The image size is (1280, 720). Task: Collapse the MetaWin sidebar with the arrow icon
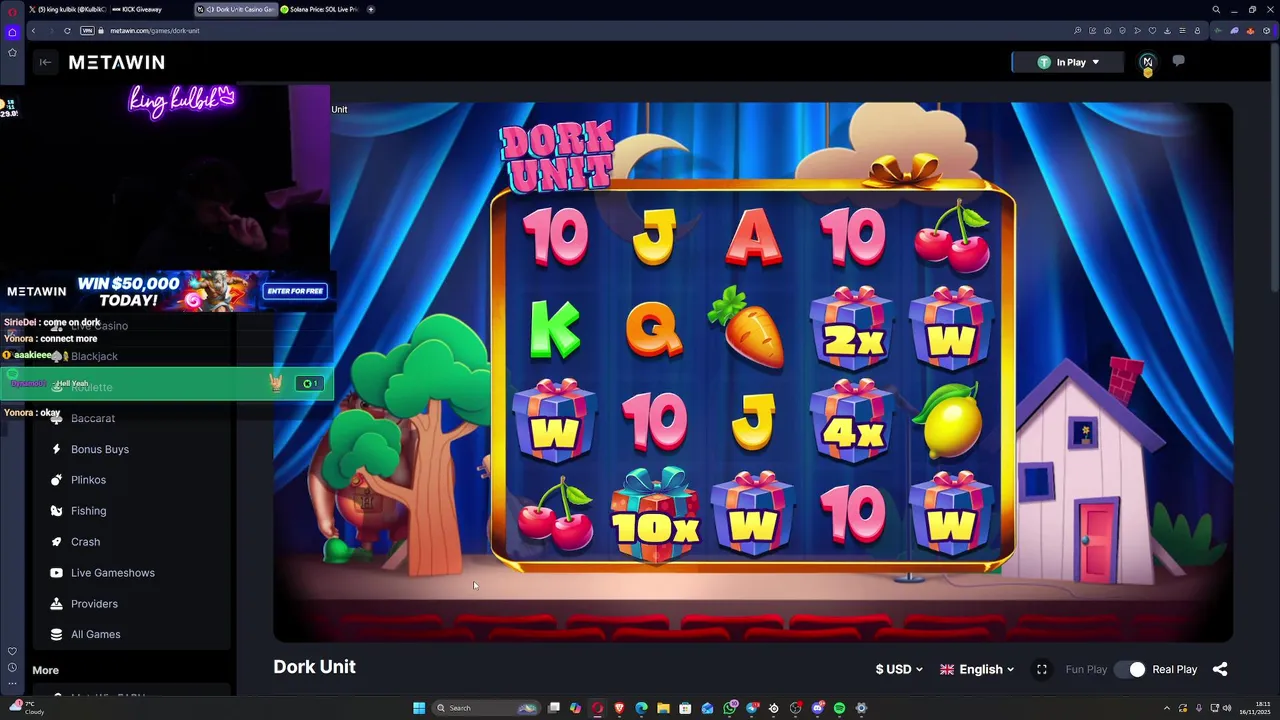pos(45,62)
